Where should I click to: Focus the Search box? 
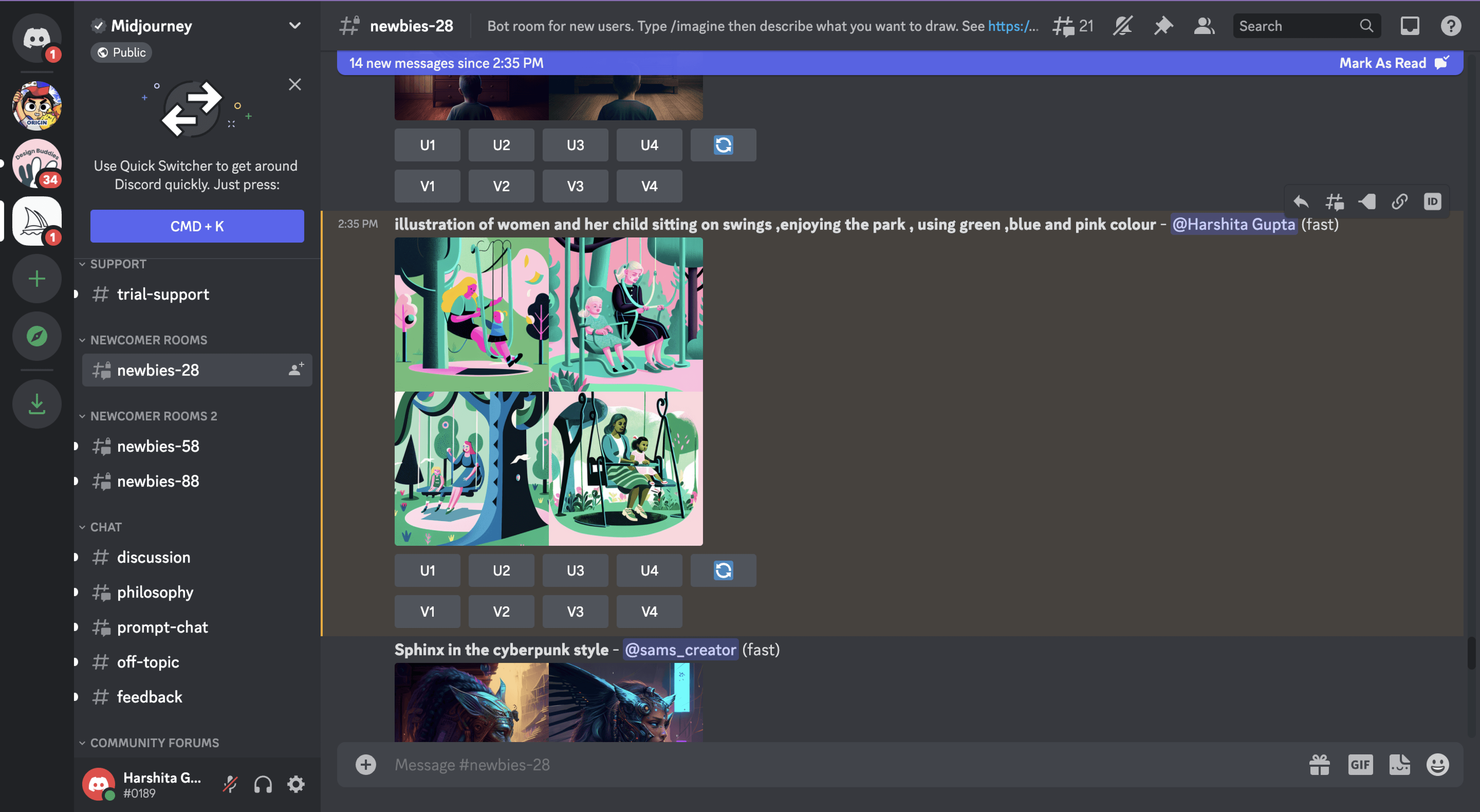(1307, 26)
